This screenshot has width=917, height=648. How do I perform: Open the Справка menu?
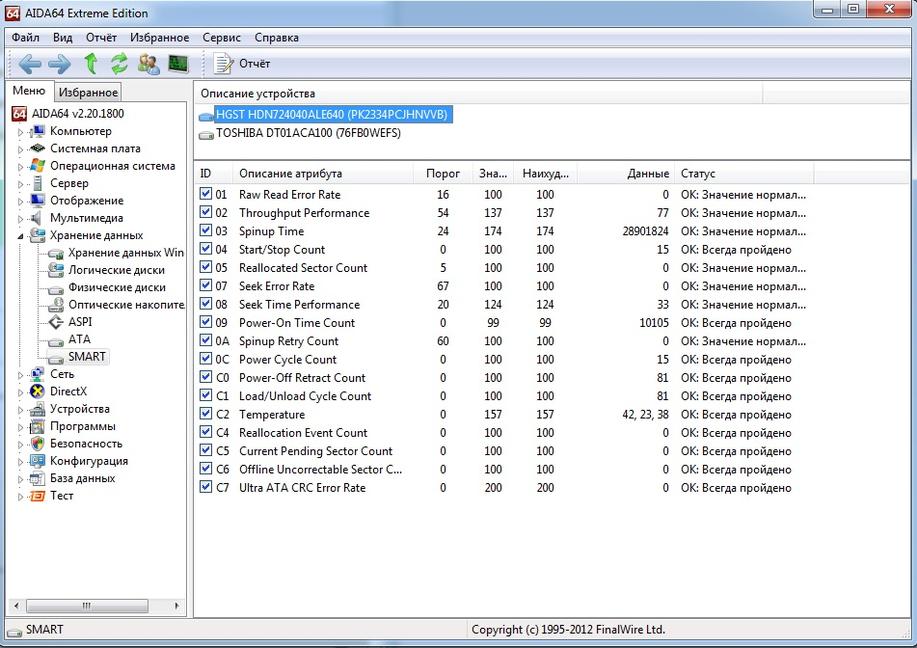click(x=277, y=37)
